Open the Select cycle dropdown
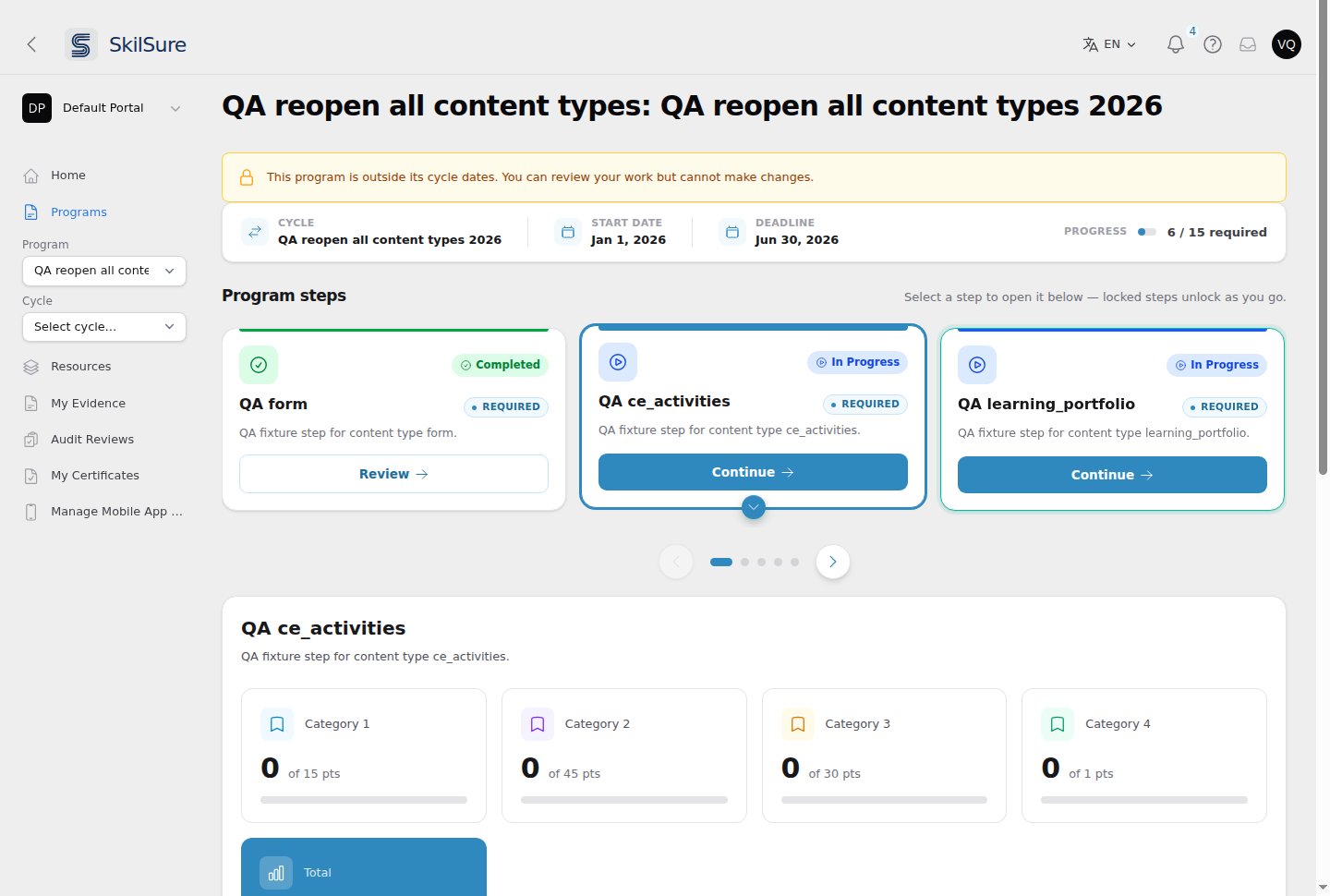 point(104,327)
